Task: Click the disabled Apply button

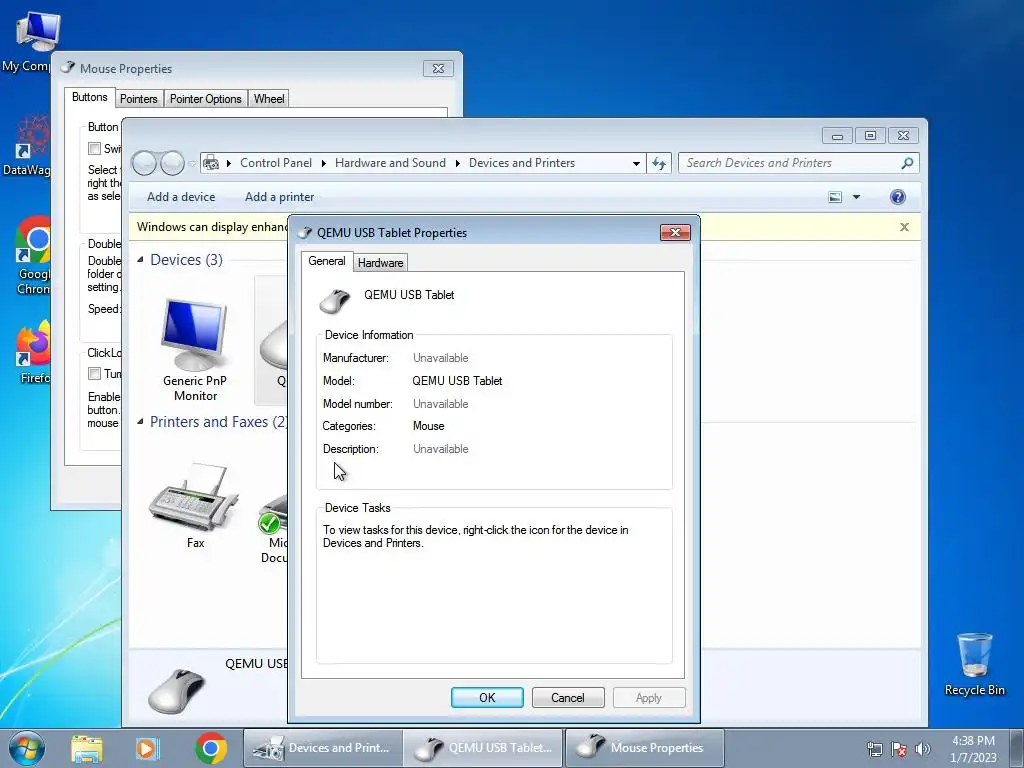Action: point(648,697)
